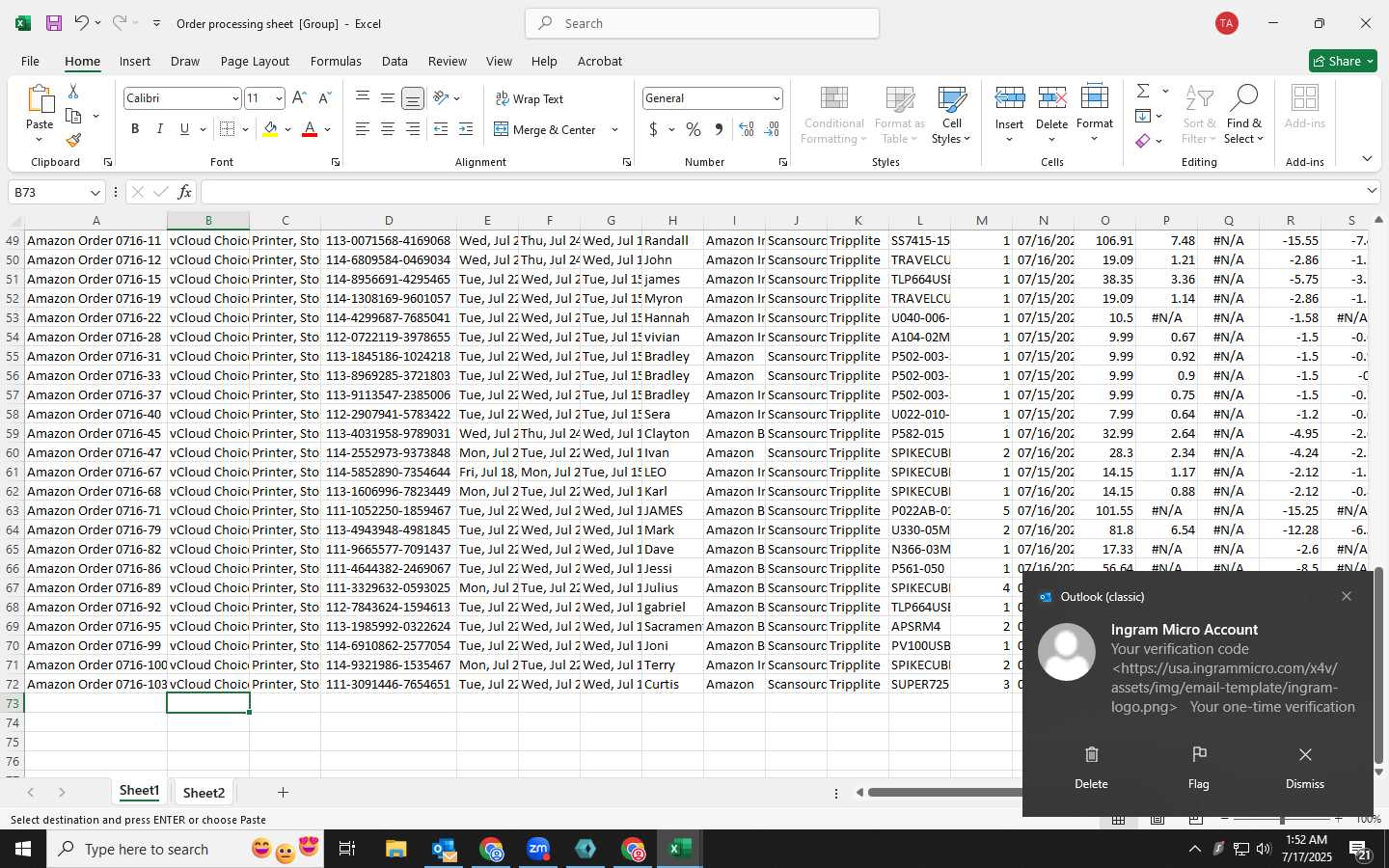Expand Merge & Center dropdown arrow
The width and height of the screenshot is (1389, 868).
click(x=614, y=129)
